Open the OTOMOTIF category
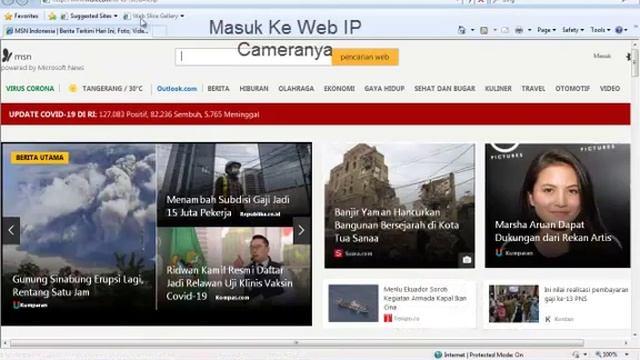Screen dimensions: 640x360 click(572, 89)
